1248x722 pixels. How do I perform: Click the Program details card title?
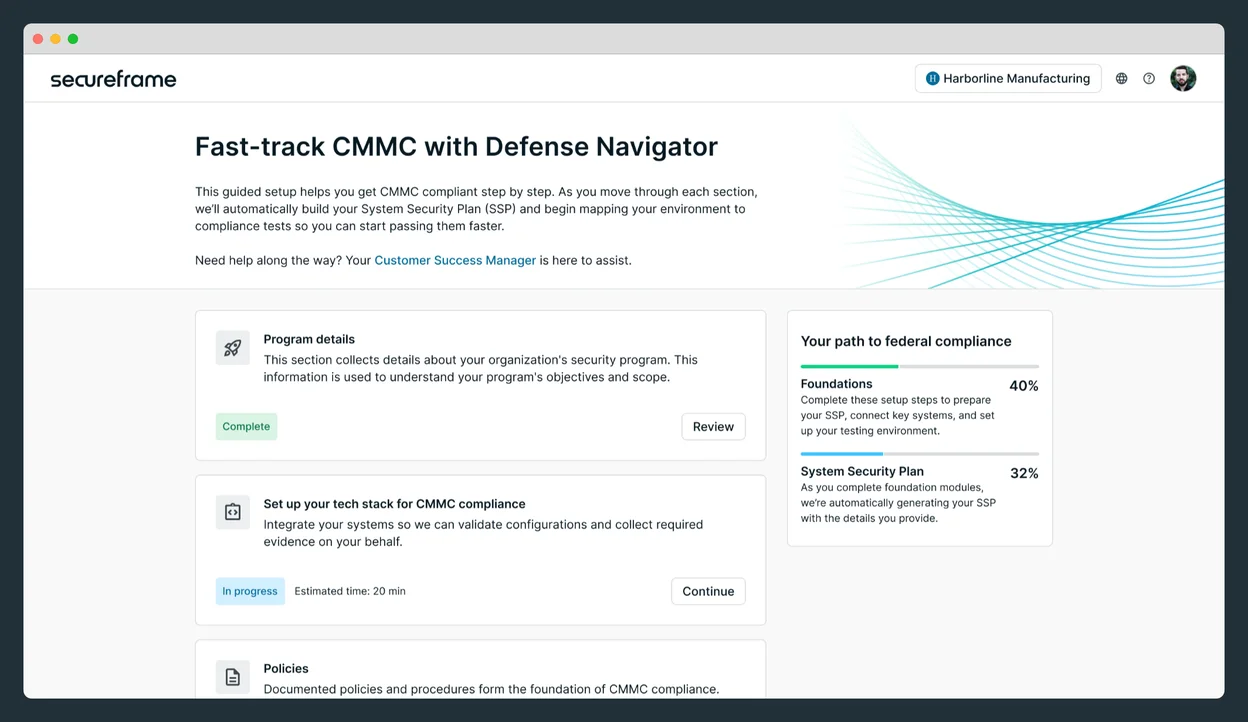pos(309,339)
